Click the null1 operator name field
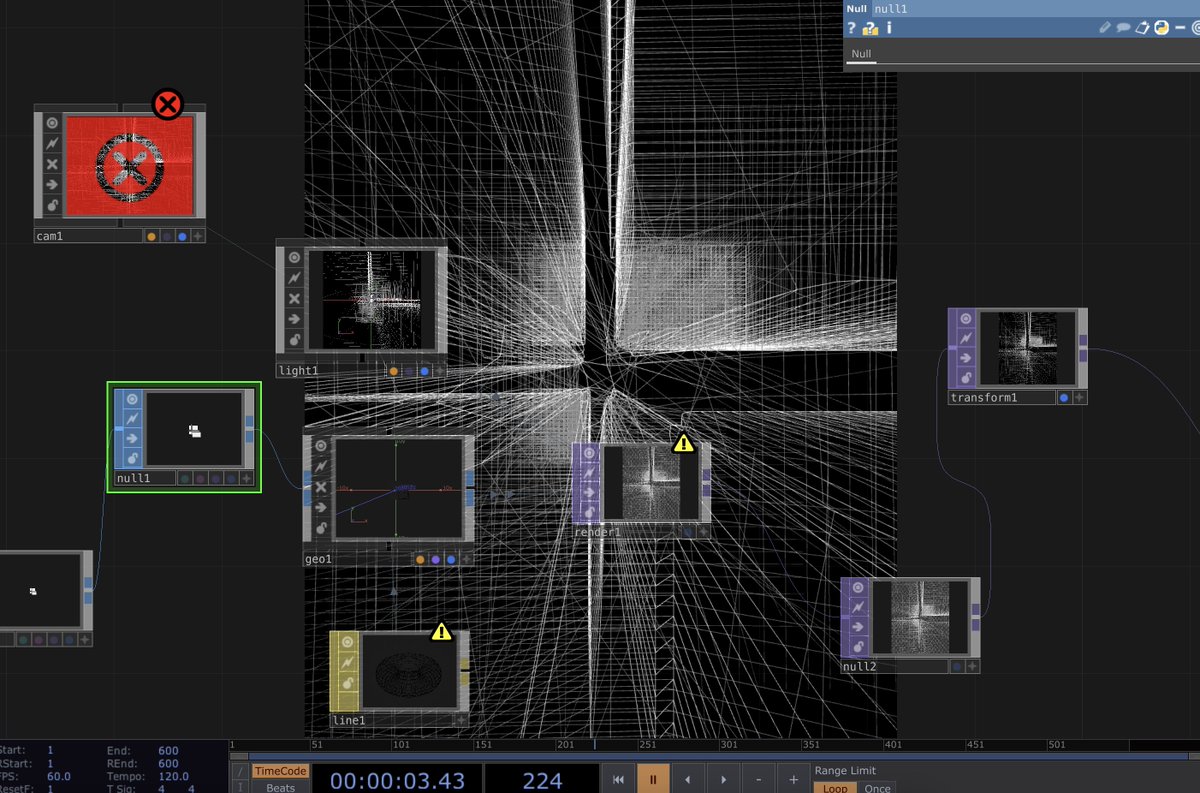Screen dimensions: 1200x793 click(1035, 8)
